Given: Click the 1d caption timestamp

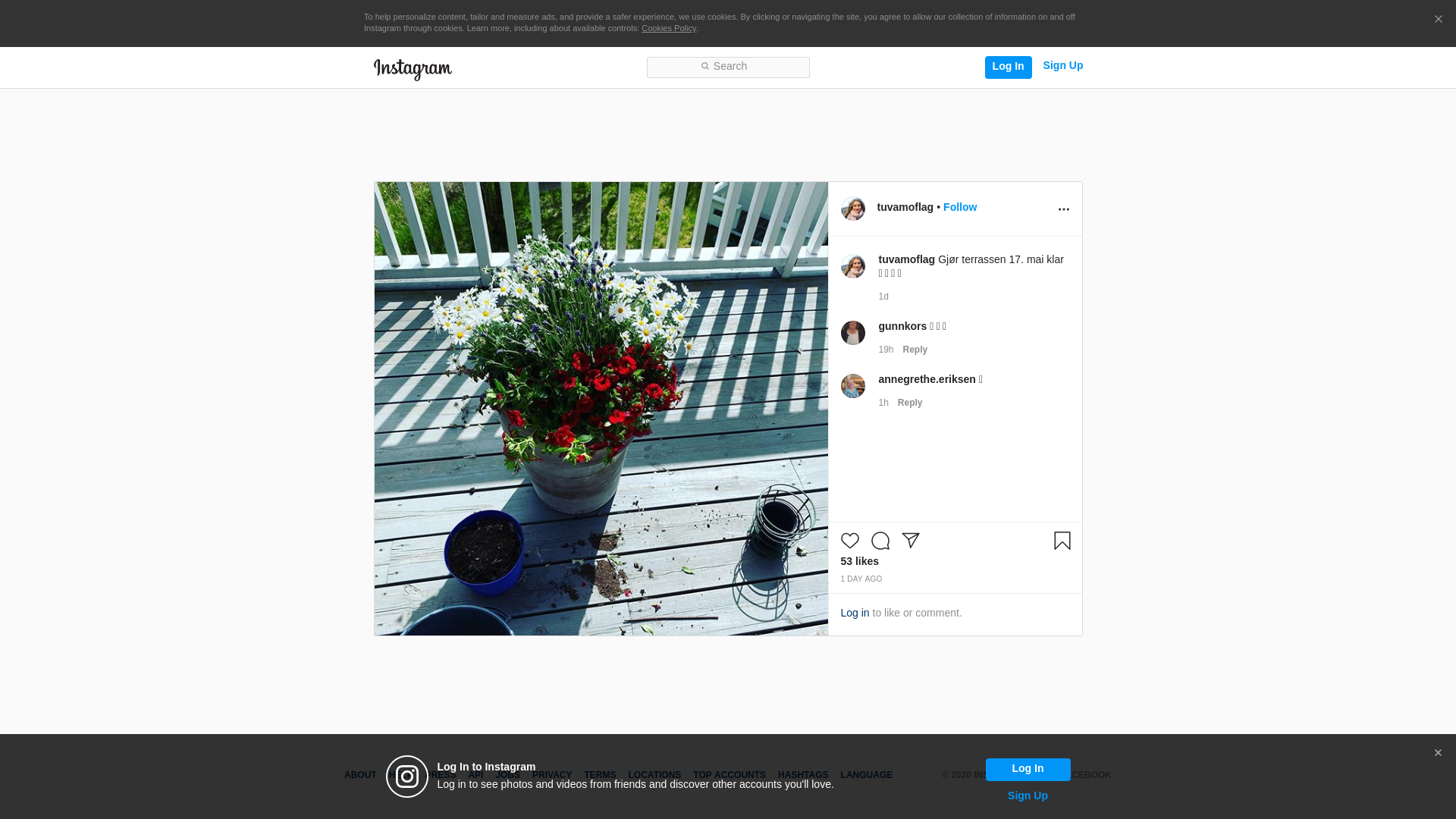Looking at the screenshot, I should tap(883, 297).
